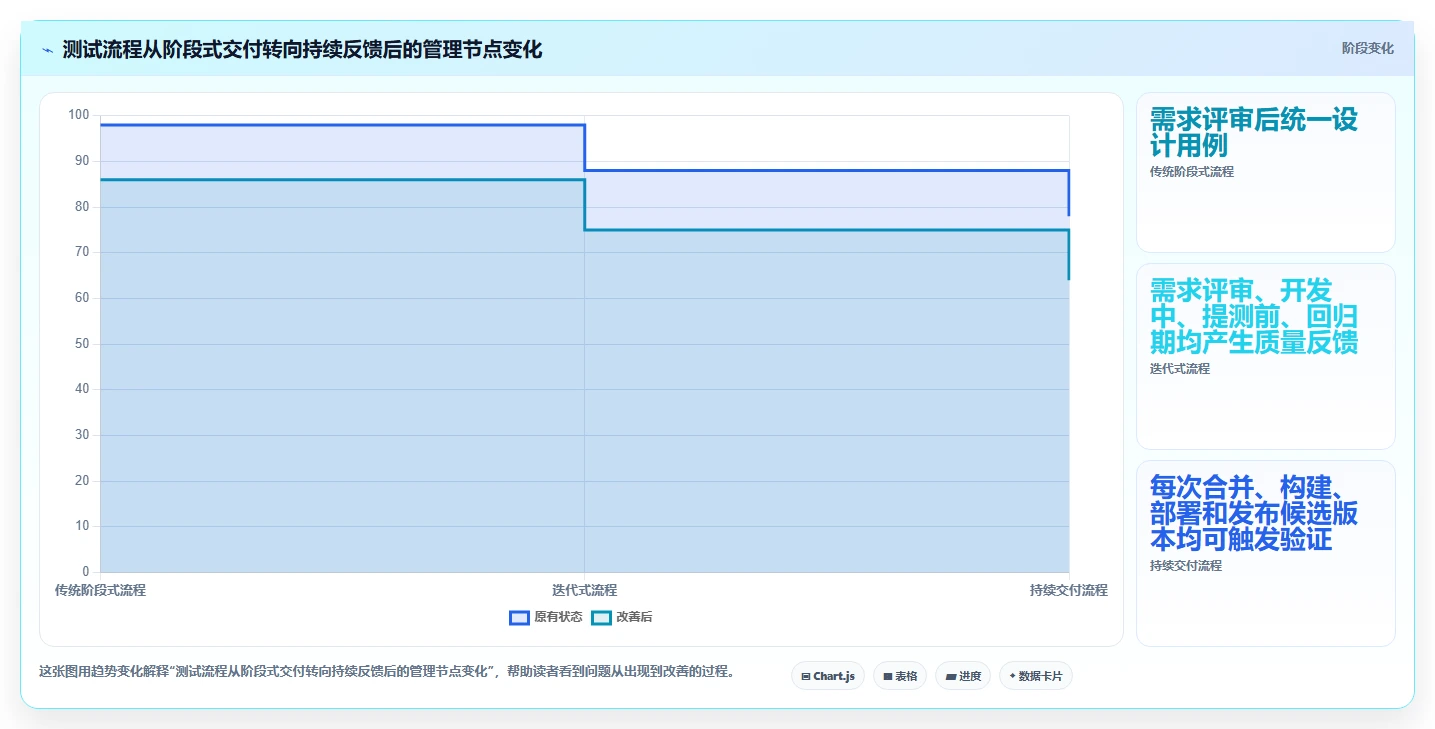
Task: Click the y-axis value 100
Action: click(x=79, y=115)
